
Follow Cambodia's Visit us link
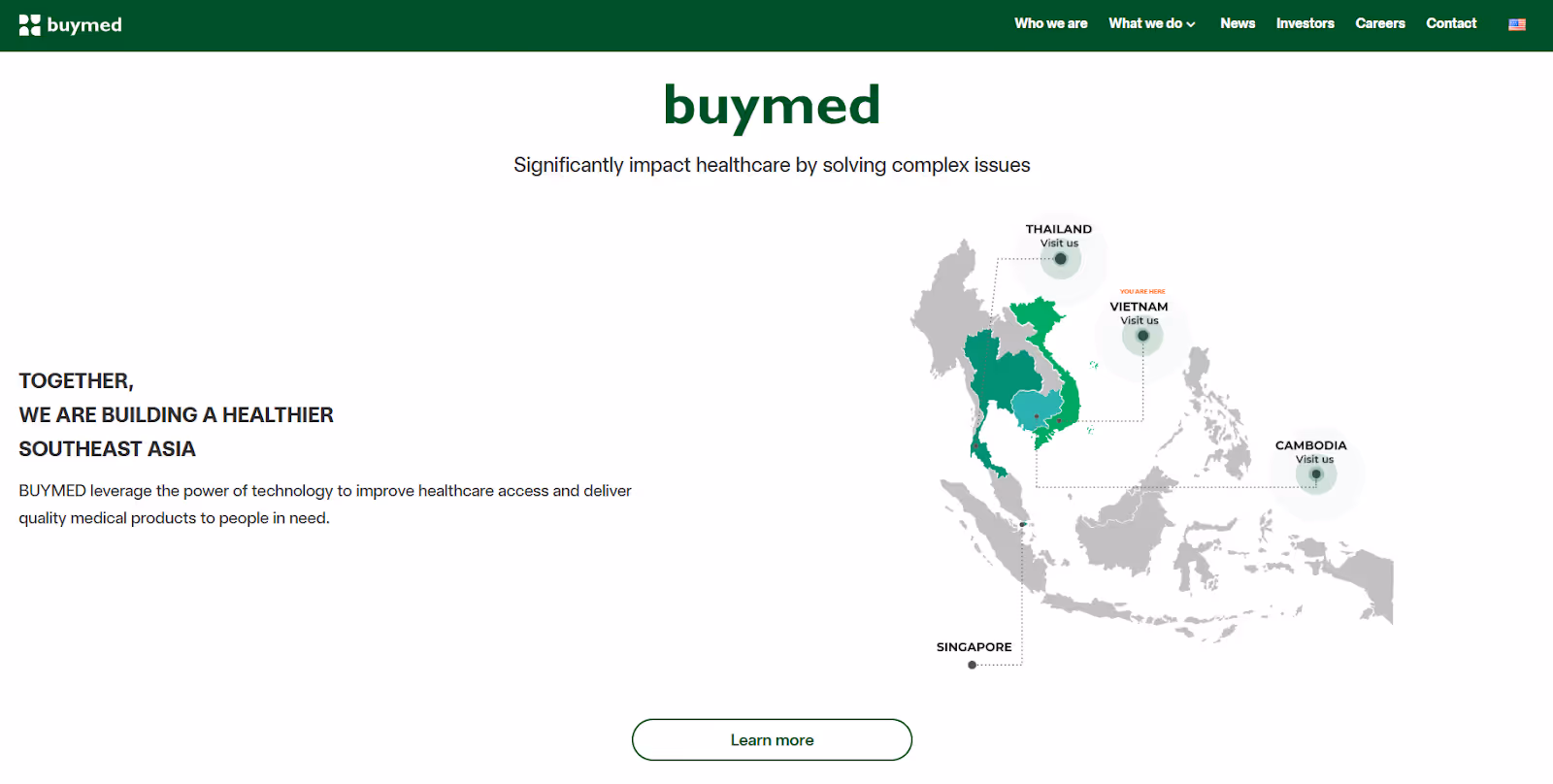(x=1314, y=459)
